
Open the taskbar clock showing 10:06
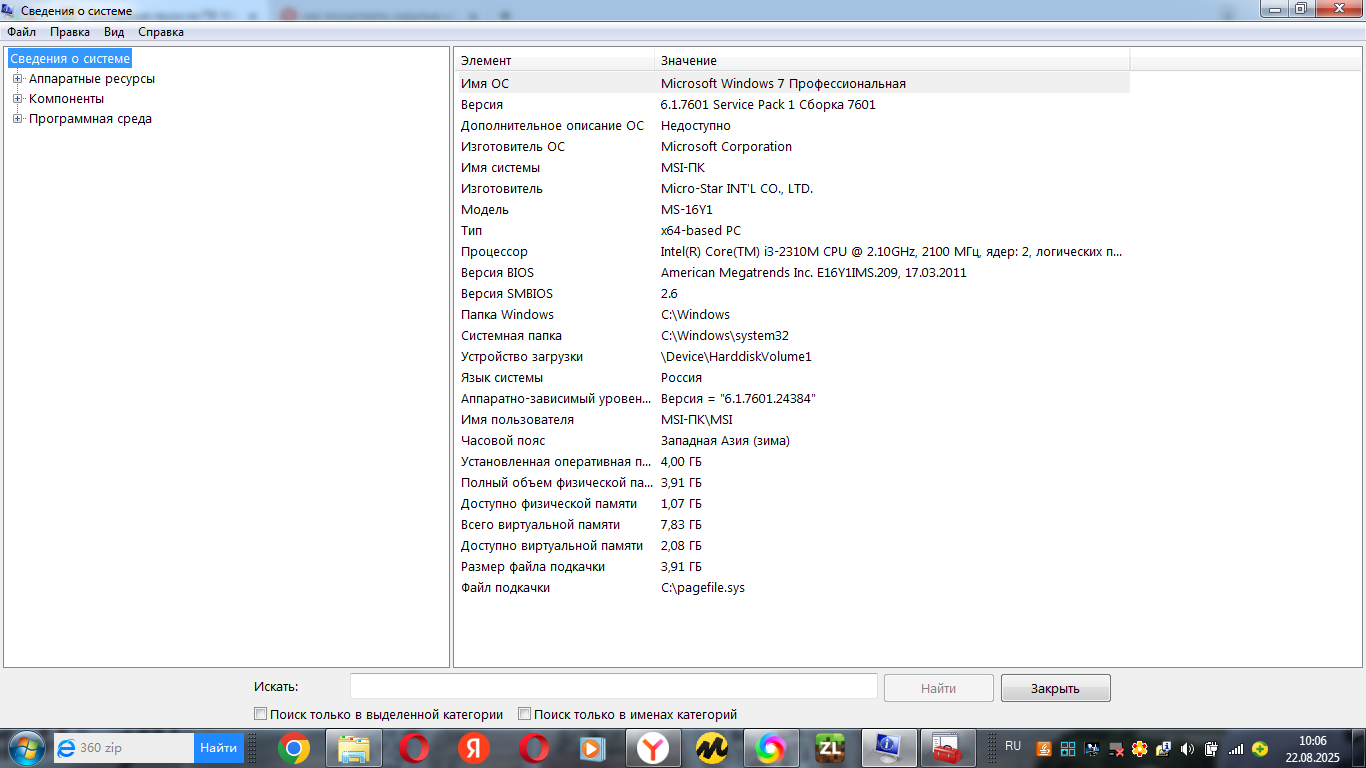[1312, 749]
